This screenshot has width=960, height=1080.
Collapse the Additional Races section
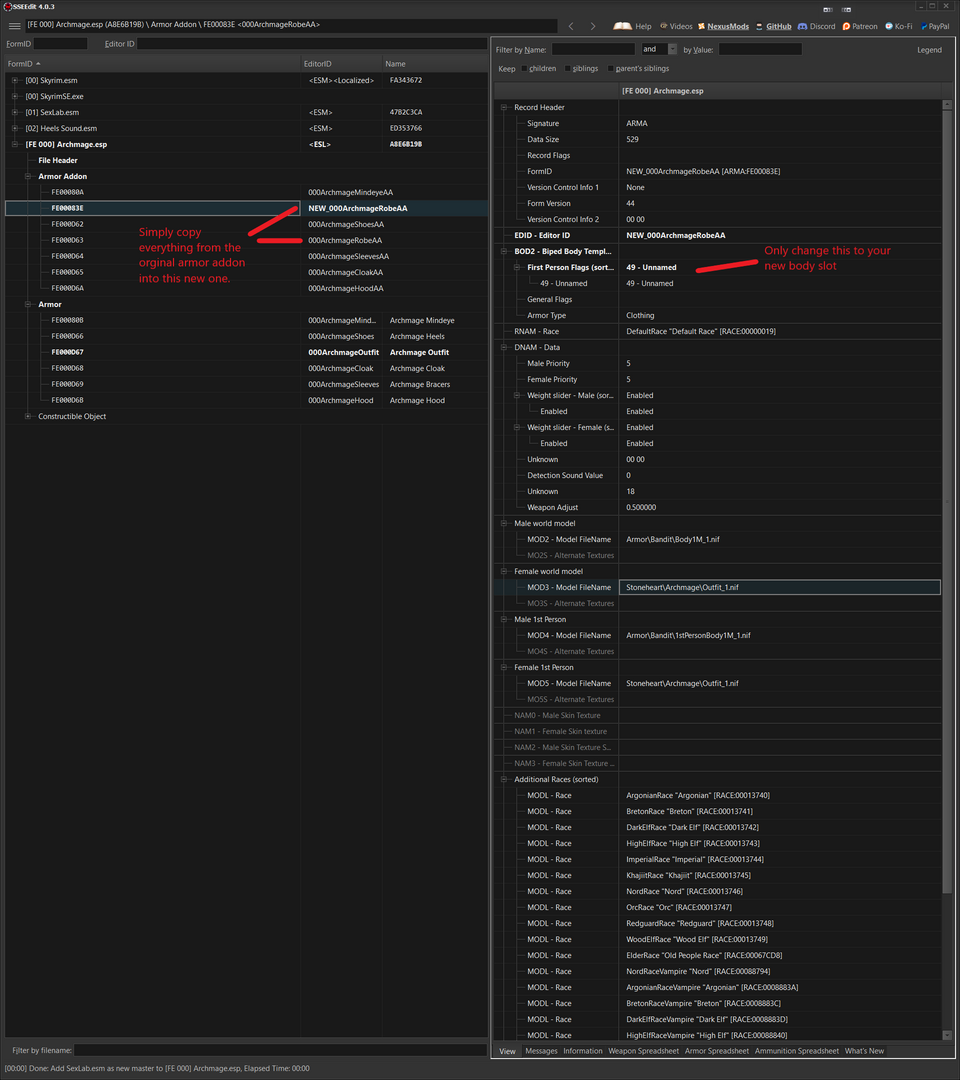[x=504, y=779]
